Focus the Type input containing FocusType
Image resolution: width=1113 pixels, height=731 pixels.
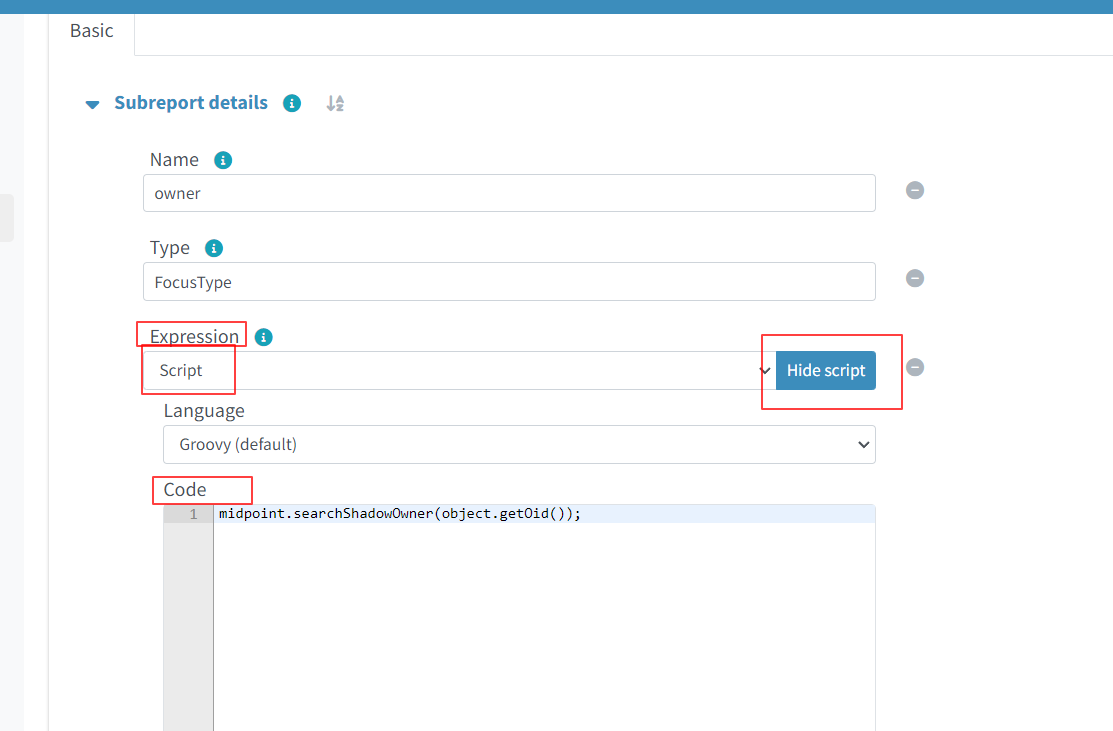508,282
